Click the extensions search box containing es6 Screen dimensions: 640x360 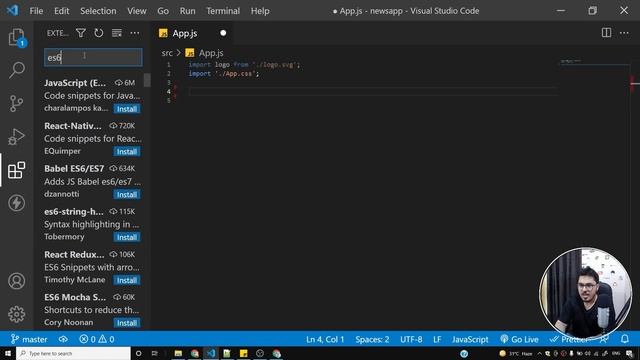(93, 58)
